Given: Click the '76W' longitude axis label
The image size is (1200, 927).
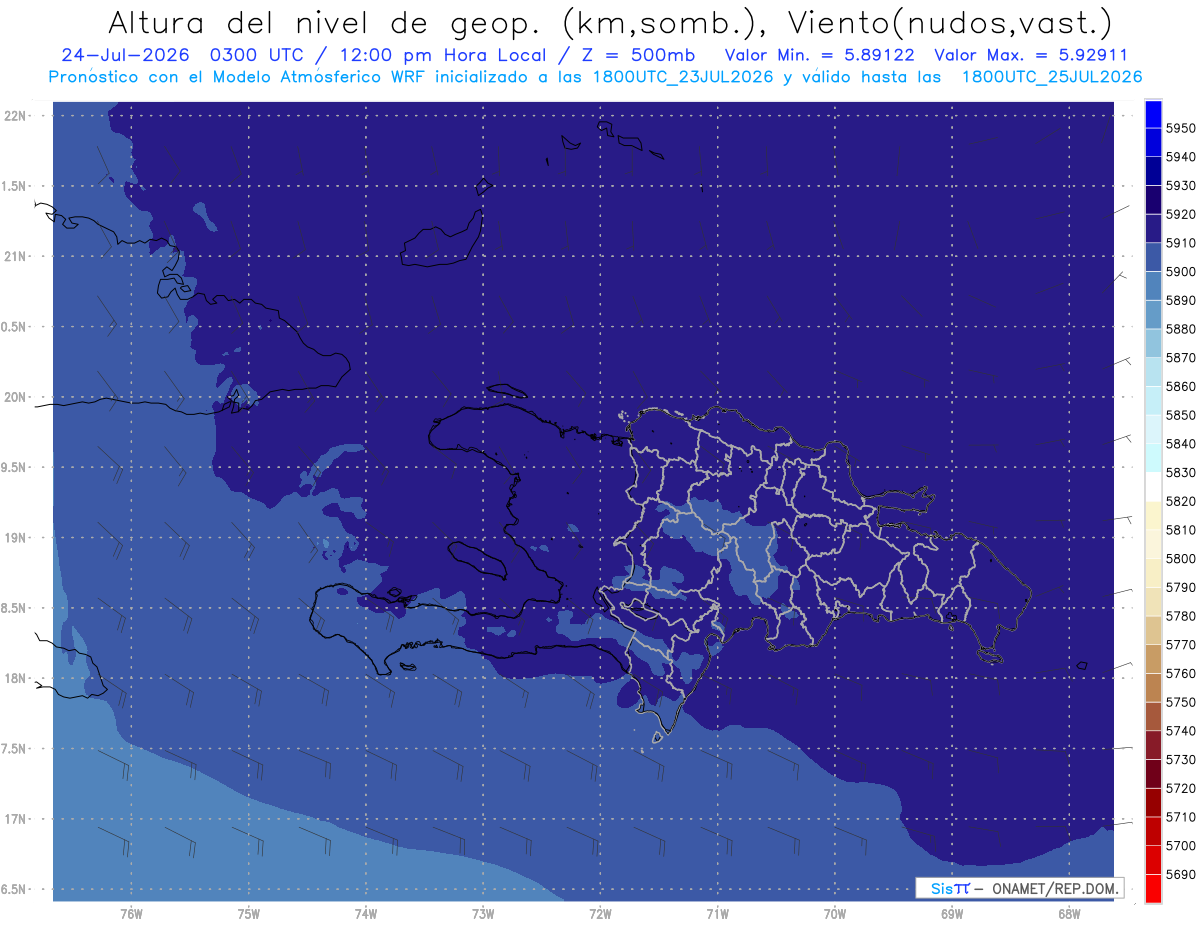Looking at the screenshot, I should pyautogui.click(x=131, y=913).
